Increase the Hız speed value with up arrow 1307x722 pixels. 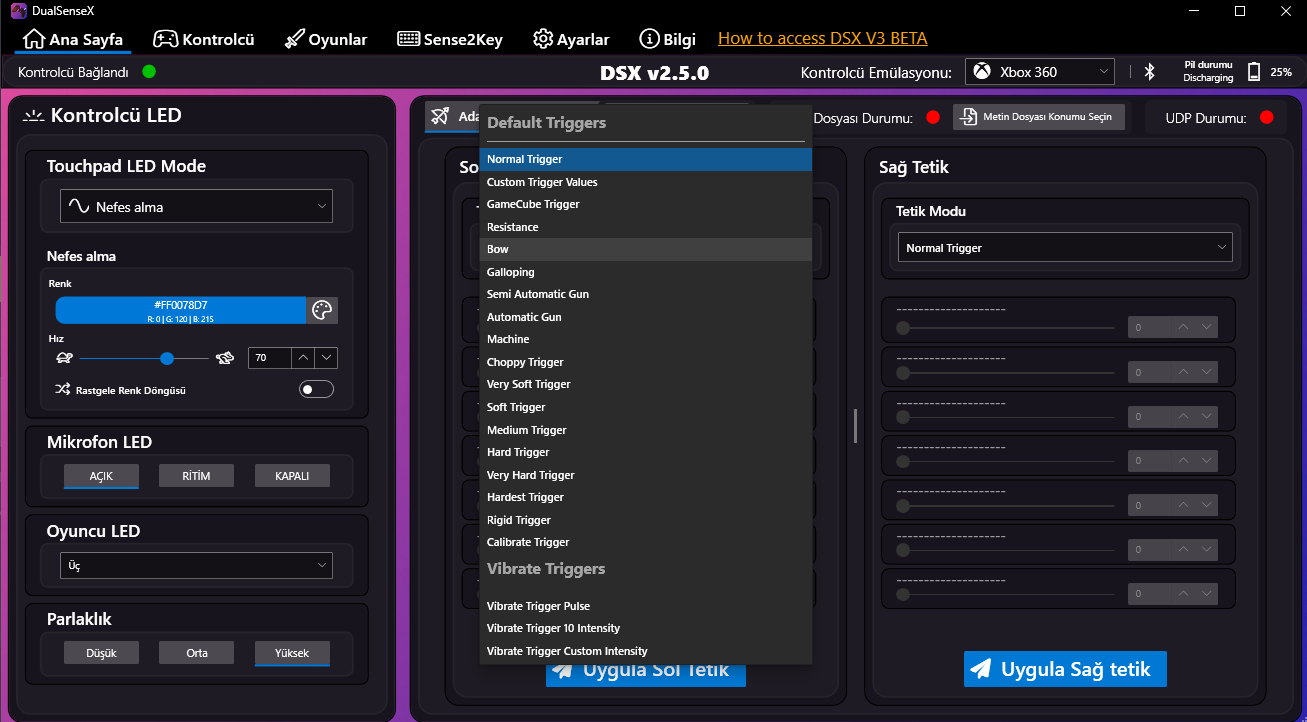[303, 358]
